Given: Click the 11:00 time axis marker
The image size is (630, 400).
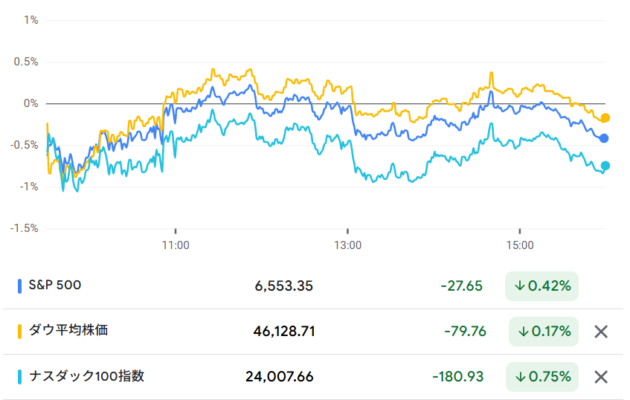Looking at the screenshot, I should click(175, 243).
